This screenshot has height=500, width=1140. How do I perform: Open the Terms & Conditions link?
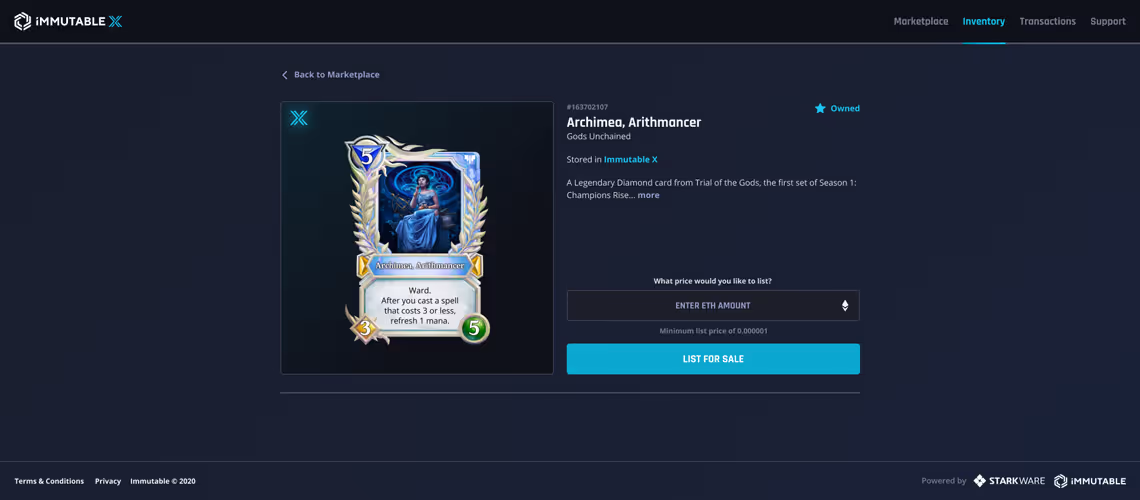(49, 481)
